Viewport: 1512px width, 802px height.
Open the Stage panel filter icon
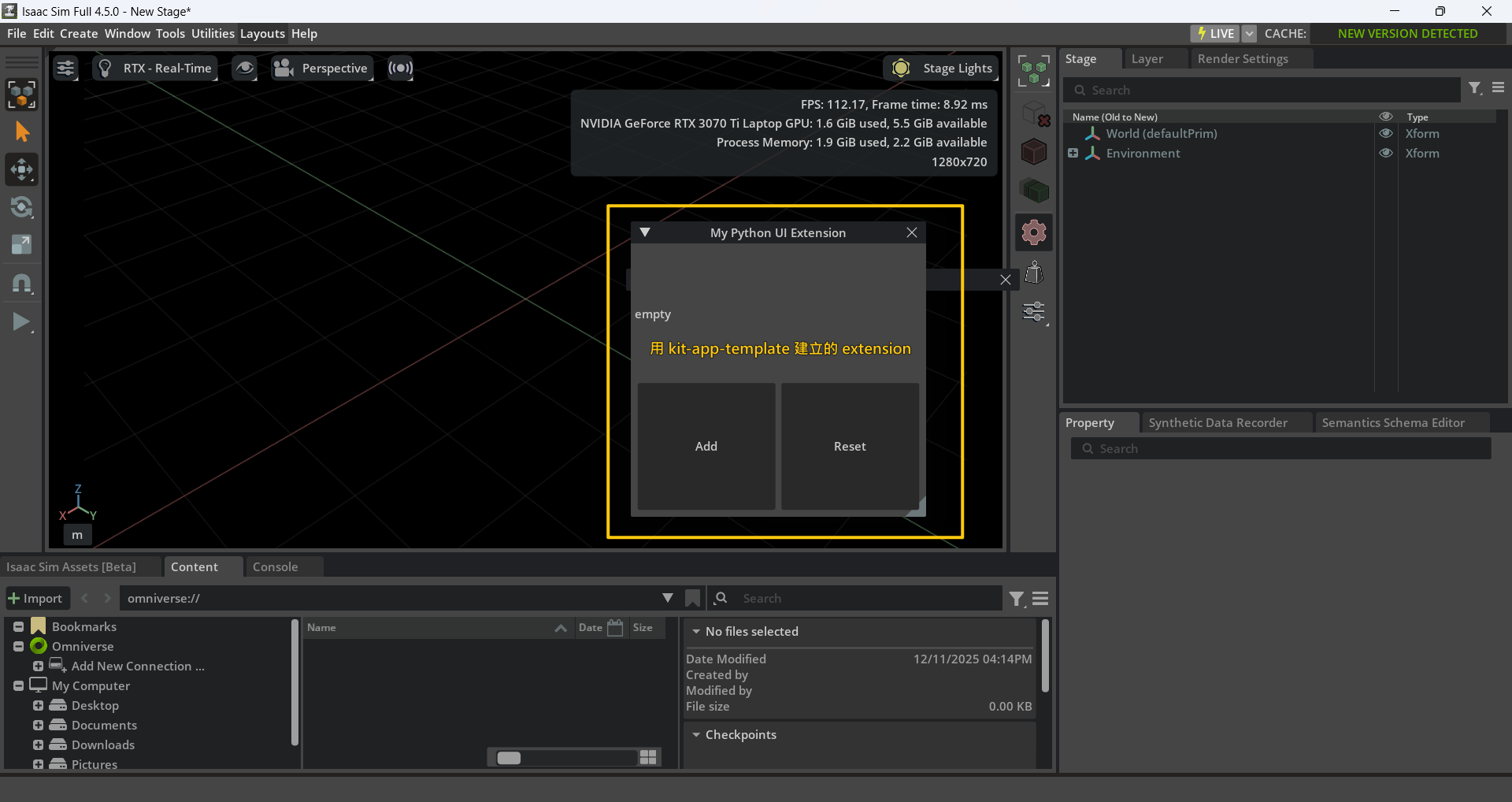1475,89
